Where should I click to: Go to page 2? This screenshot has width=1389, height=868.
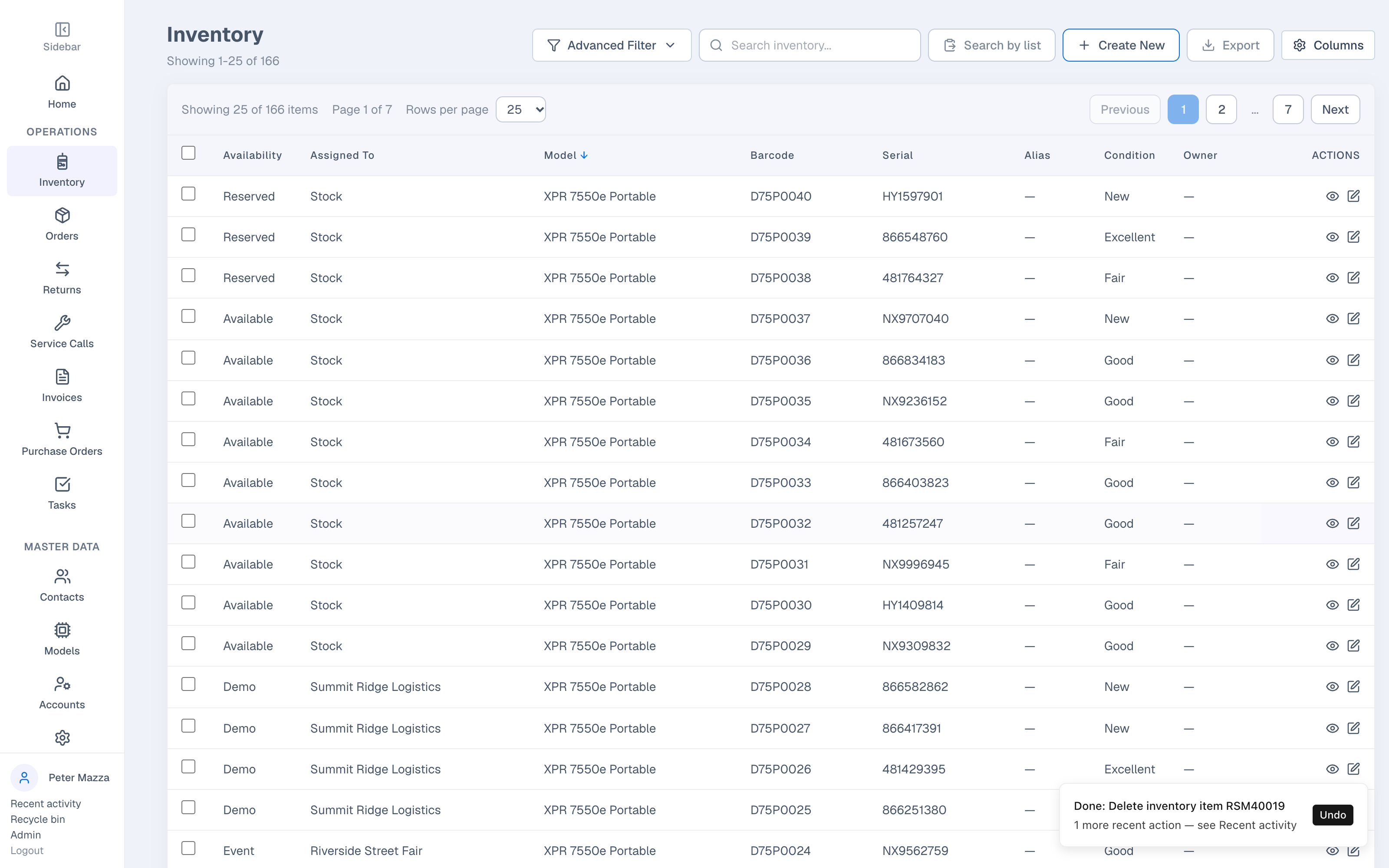point(1221,110)
